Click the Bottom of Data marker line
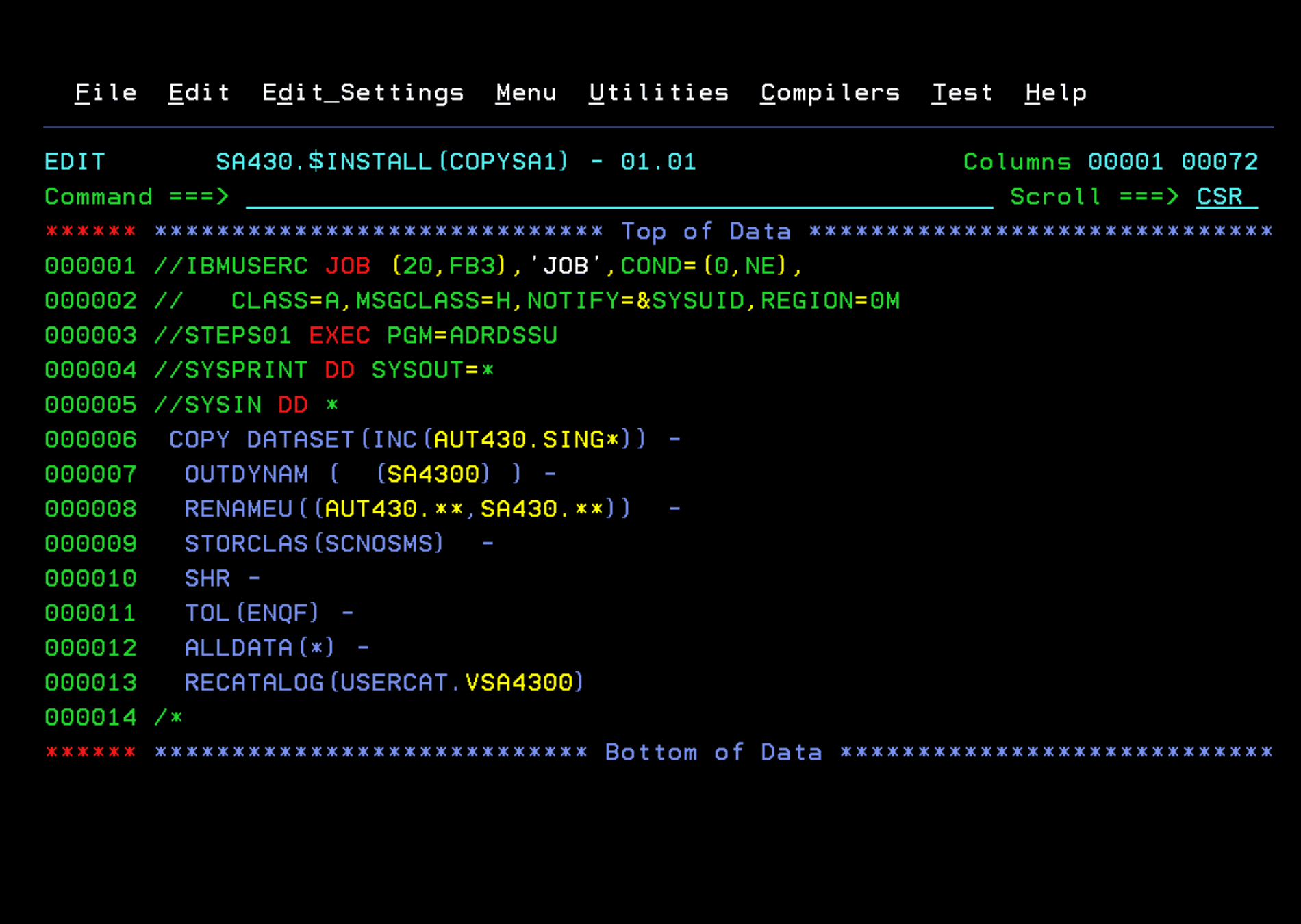 pos(712,752)
